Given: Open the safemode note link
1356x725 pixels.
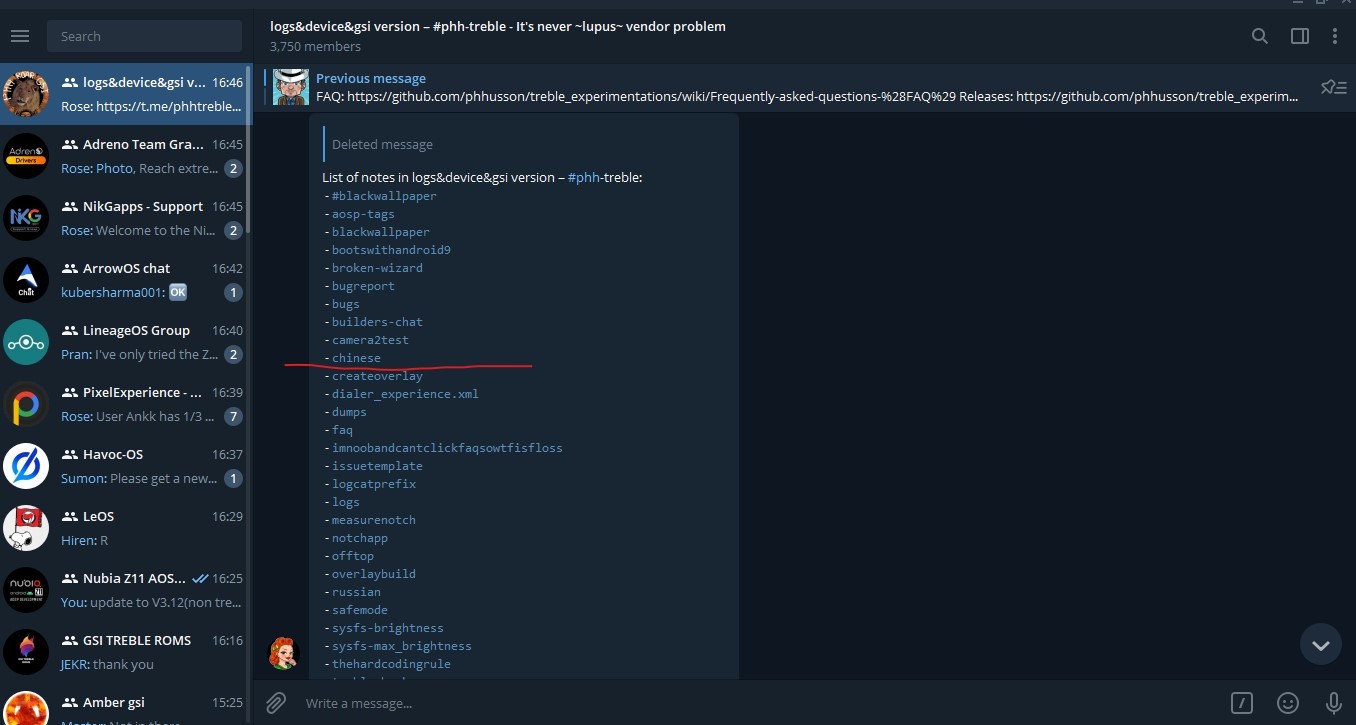Looking at the screenshot, I should pyautogui.click(x=360, y=610).
